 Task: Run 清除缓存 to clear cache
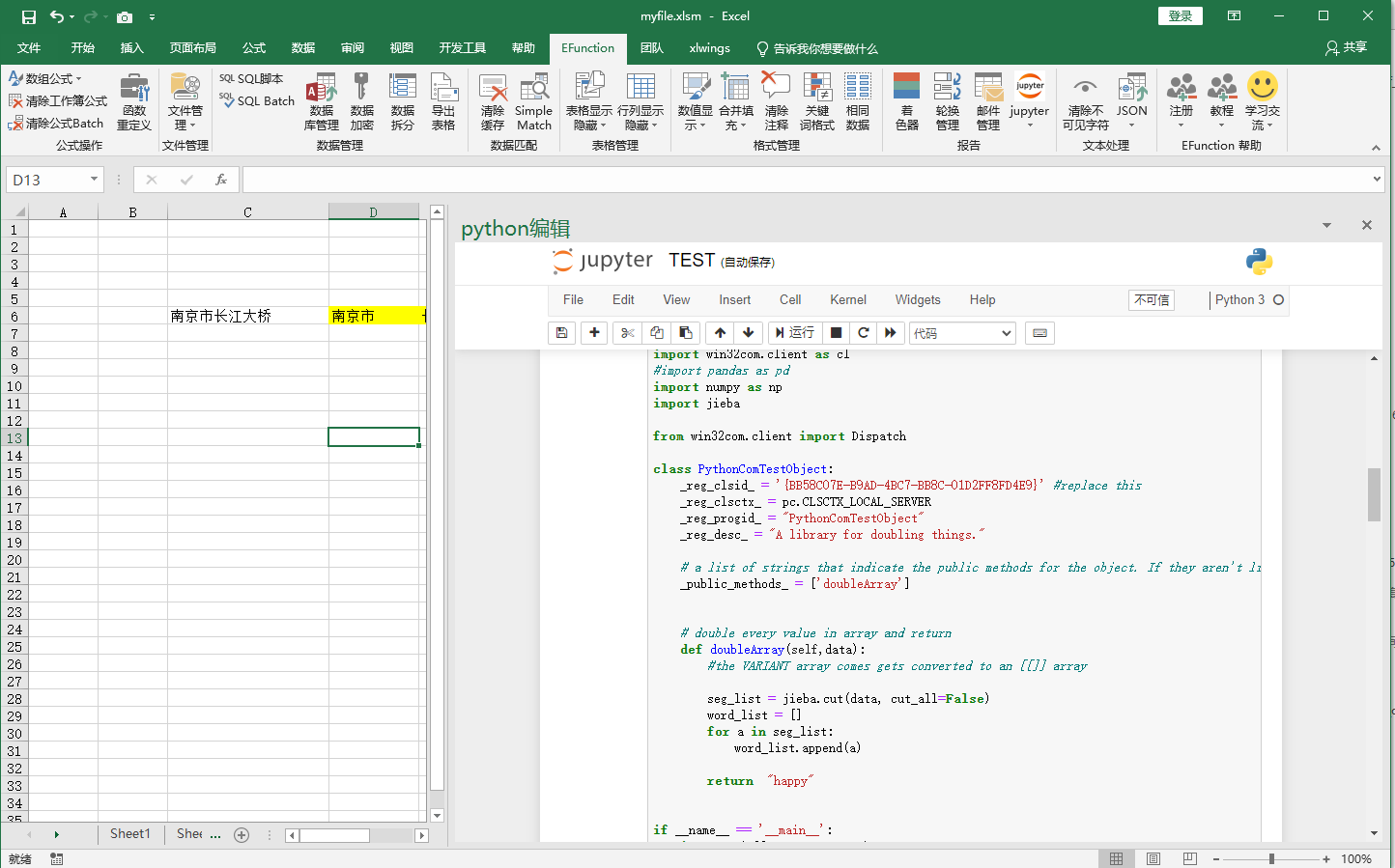[493, 102]
